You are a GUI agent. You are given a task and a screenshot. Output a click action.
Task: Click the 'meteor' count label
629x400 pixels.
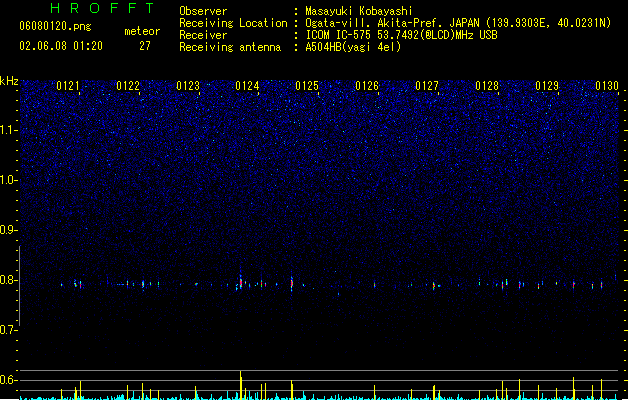(142, 31)
